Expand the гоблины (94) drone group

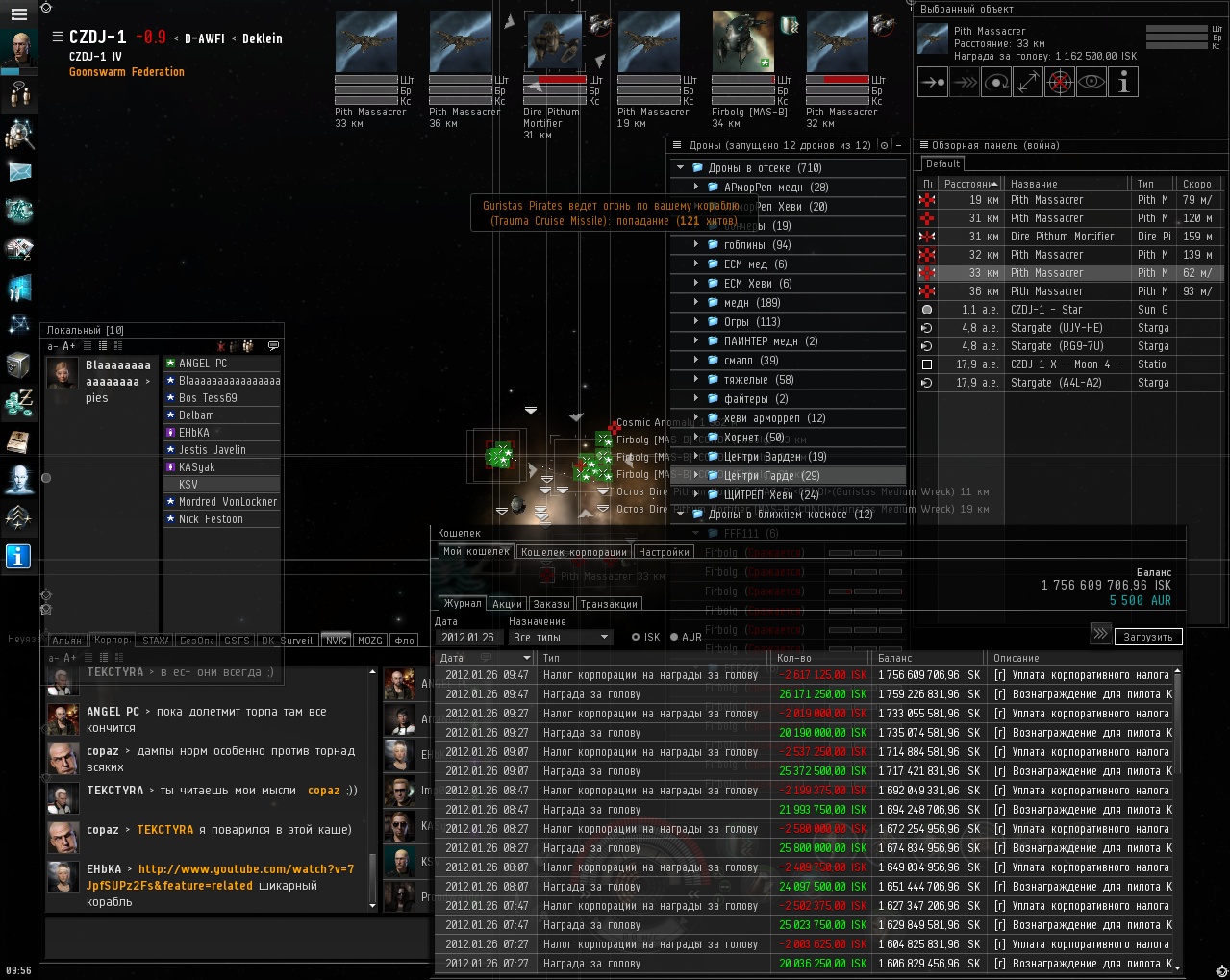click(x=696, y=245)
